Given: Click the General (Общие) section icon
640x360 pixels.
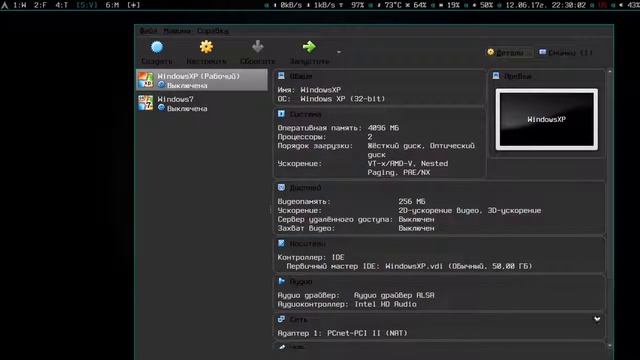Looking at the screenshot, I should [x=281, y=76].
